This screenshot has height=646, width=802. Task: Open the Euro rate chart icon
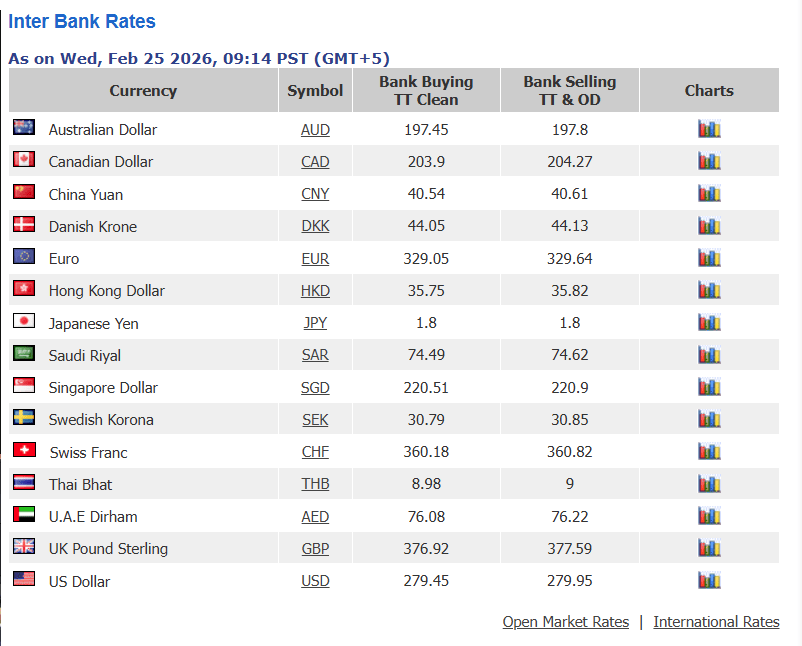tap(709, 258)
